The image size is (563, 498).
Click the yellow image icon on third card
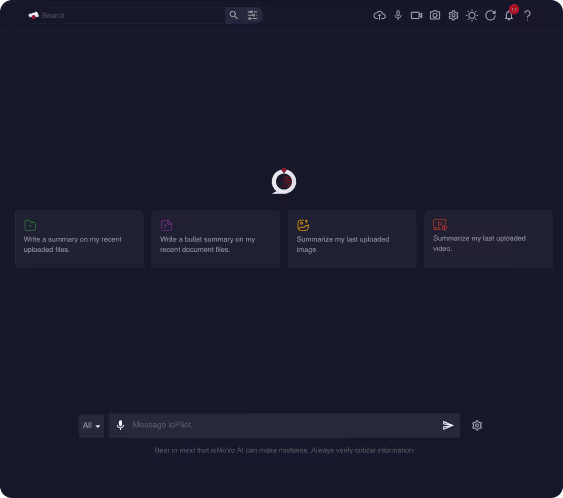coord(303,225)
